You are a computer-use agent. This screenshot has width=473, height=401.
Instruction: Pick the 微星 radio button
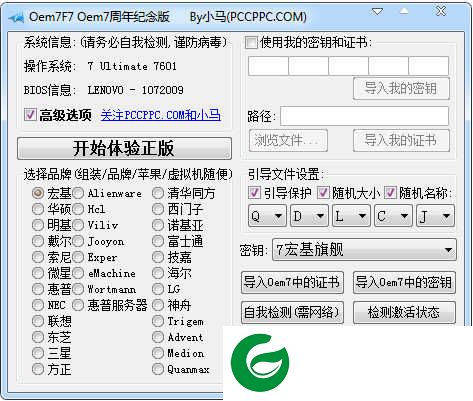[38, 273]
